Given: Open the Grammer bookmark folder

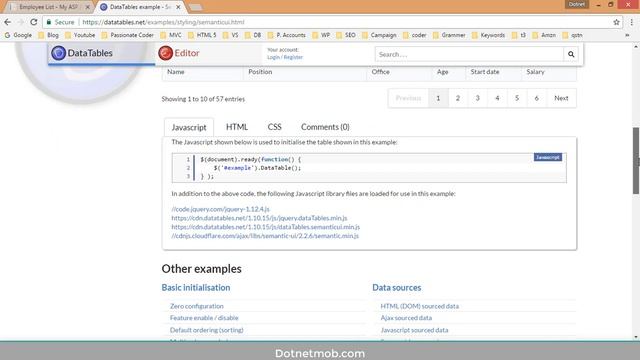Looking at the screenshot, I should (x=449, y=35).
